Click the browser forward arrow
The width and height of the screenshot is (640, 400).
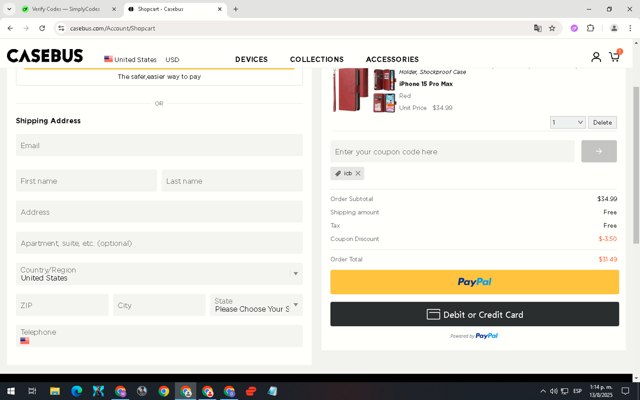[26, 28]
